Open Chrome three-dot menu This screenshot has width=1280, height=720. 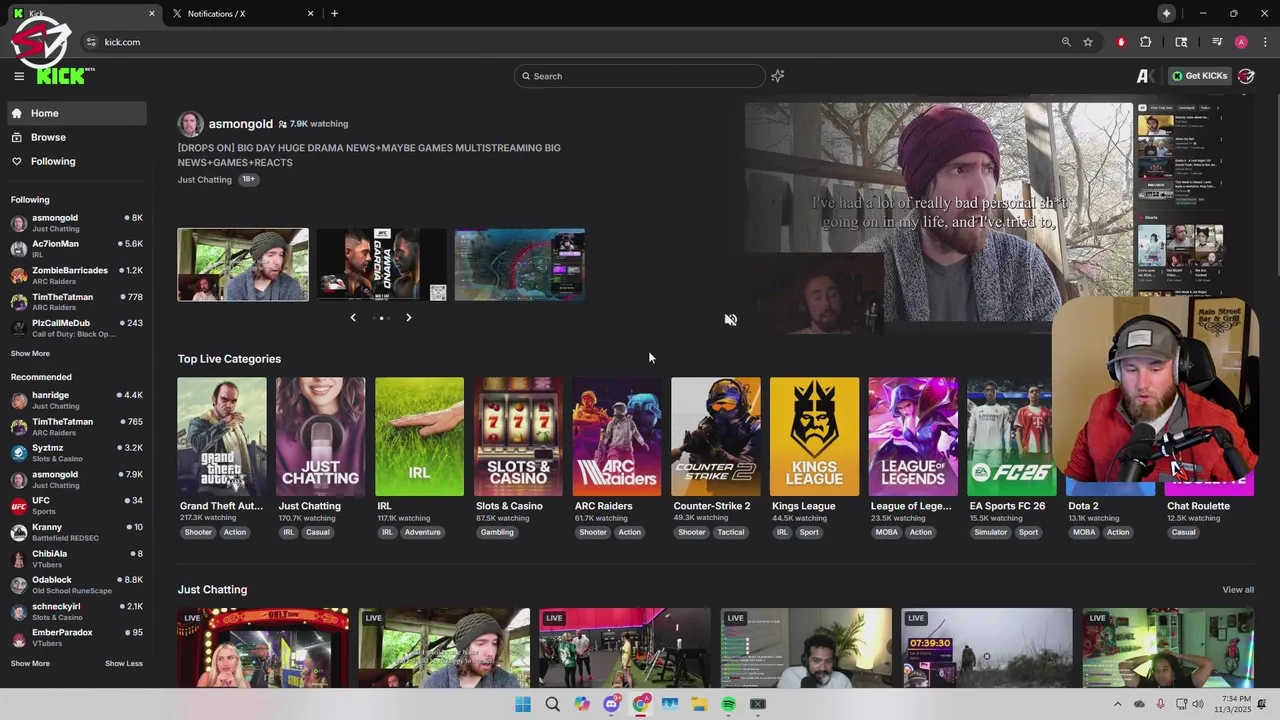[x=1265, y=42]
